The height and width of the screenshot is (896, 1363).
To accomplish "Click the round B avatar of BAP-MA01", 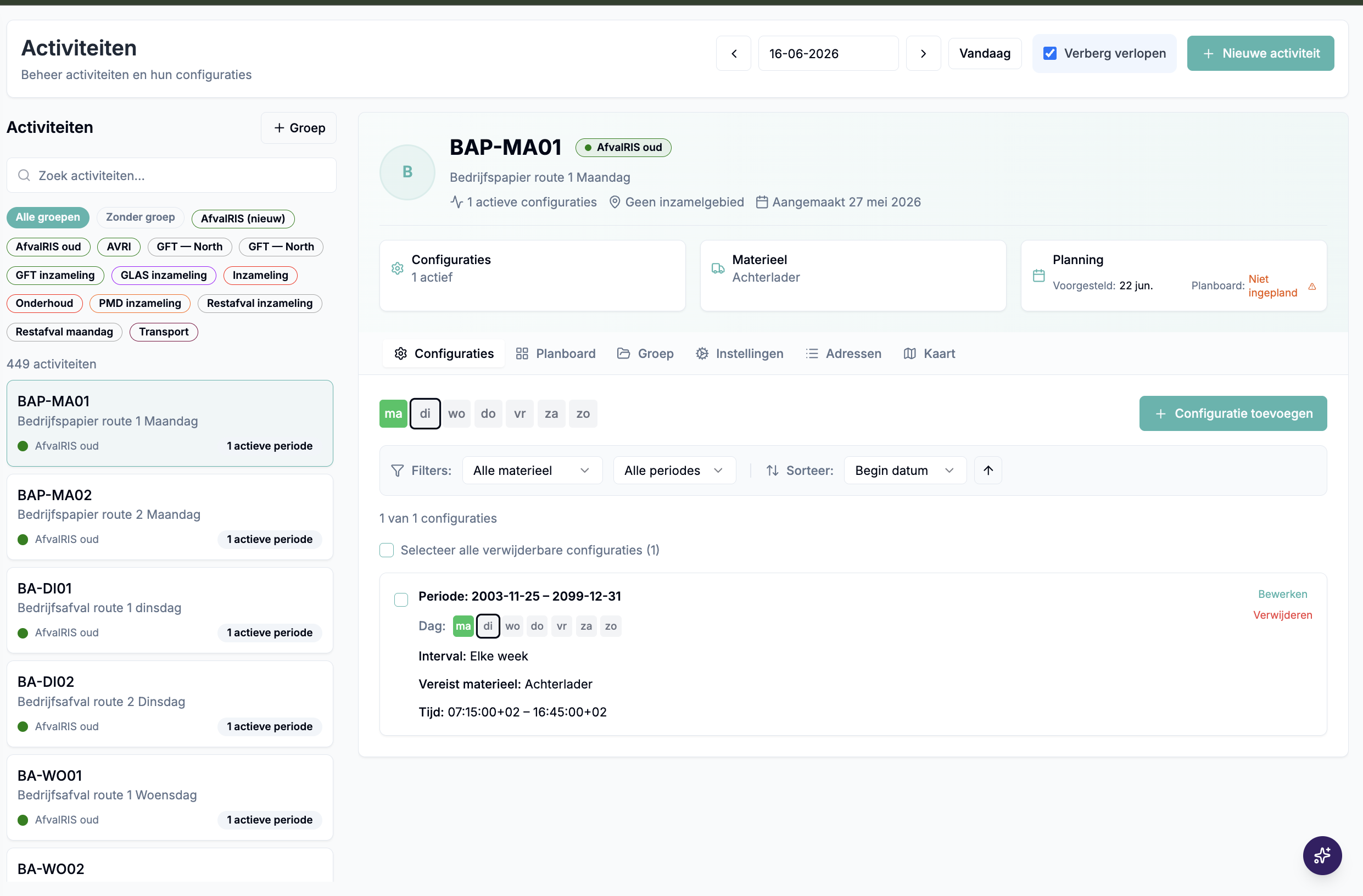I will [x=407, y=172].
